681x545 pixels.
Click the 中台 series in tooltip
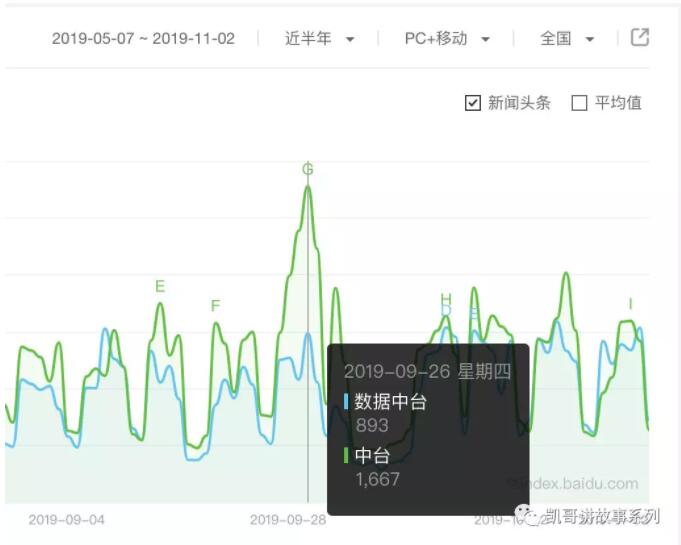[x=372, y=455]
